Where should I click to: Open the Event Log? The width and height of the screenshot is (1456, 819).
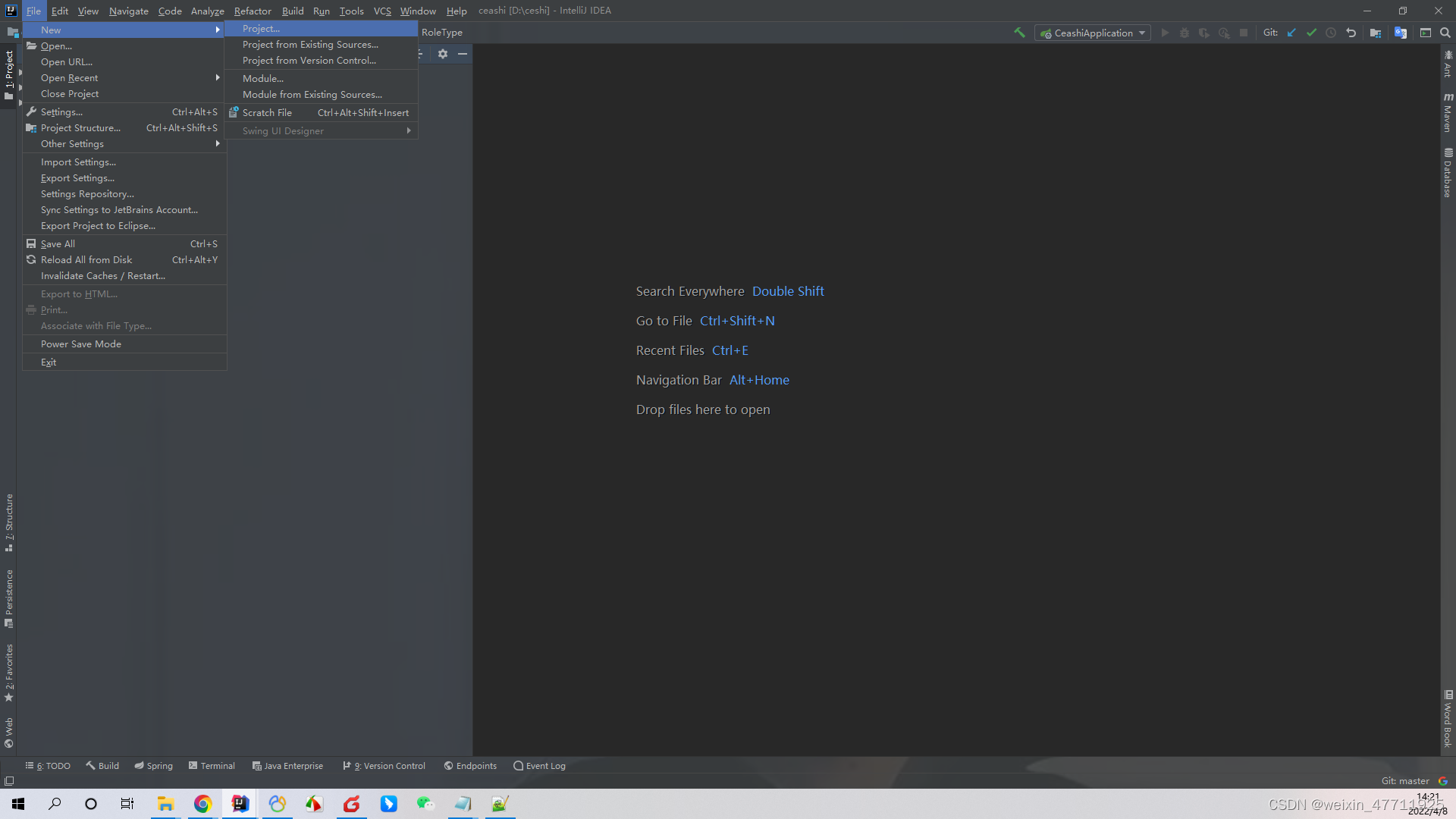pos(539,766)
